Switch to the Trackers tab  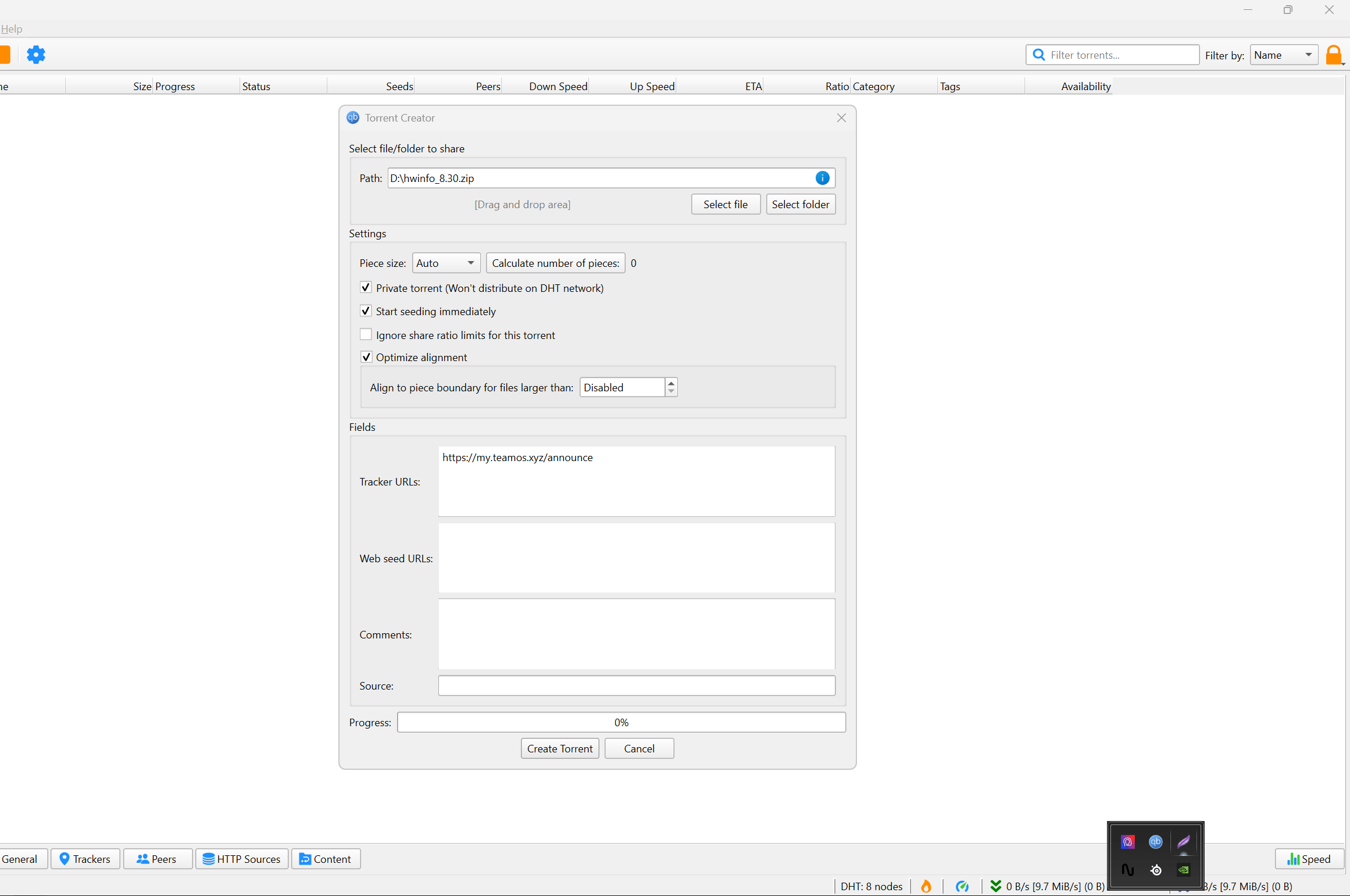(x=85, y=859)
